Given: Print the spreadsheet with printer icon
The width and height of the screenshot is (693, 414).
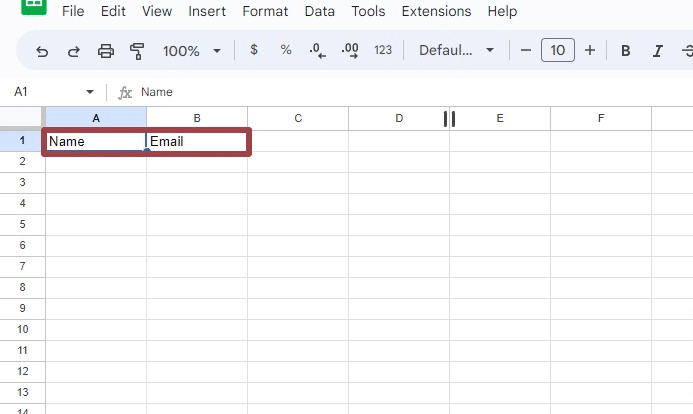Looking at the screenshot, I should 106,51.
